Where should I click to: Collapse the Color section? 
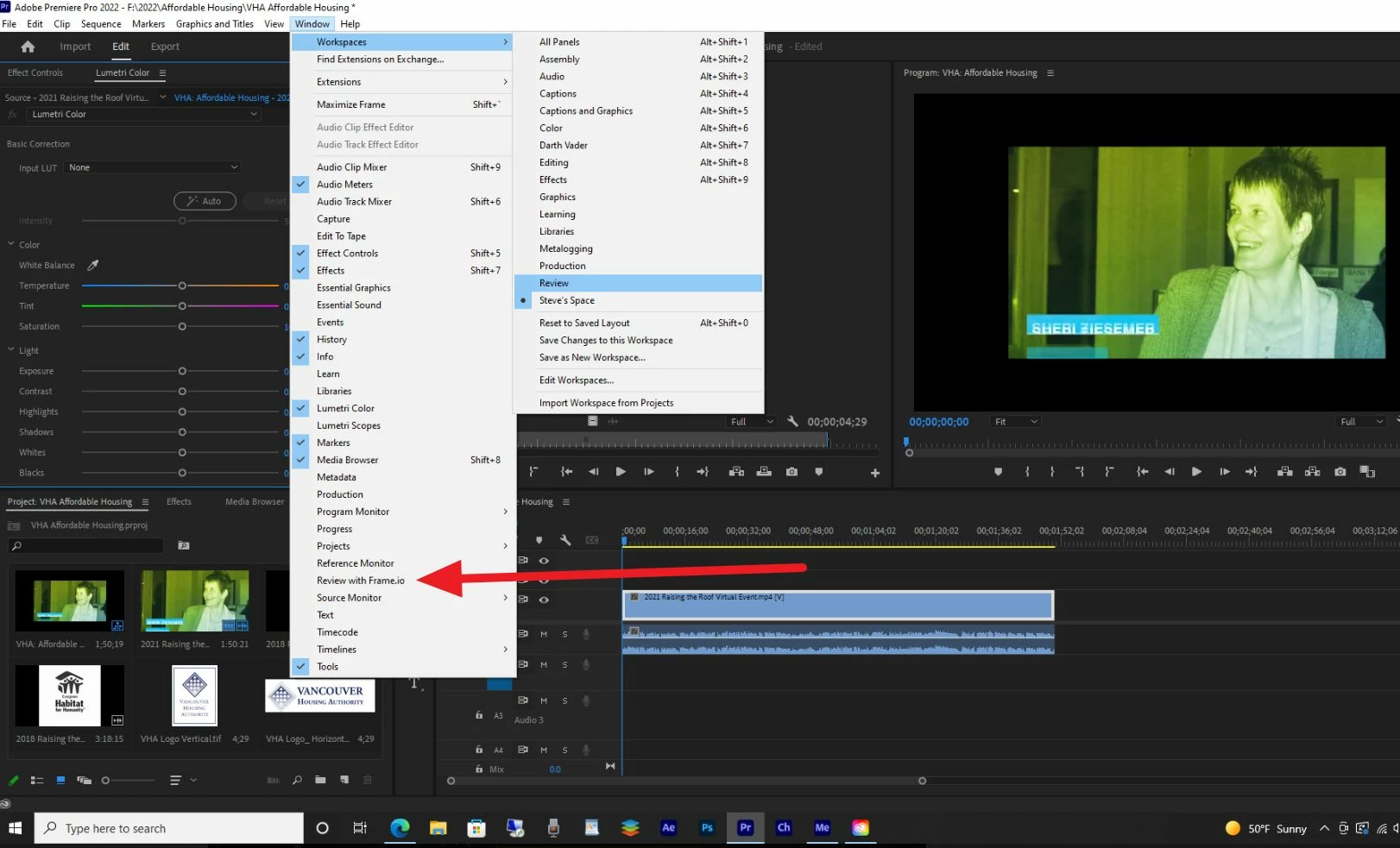point(11,244)
